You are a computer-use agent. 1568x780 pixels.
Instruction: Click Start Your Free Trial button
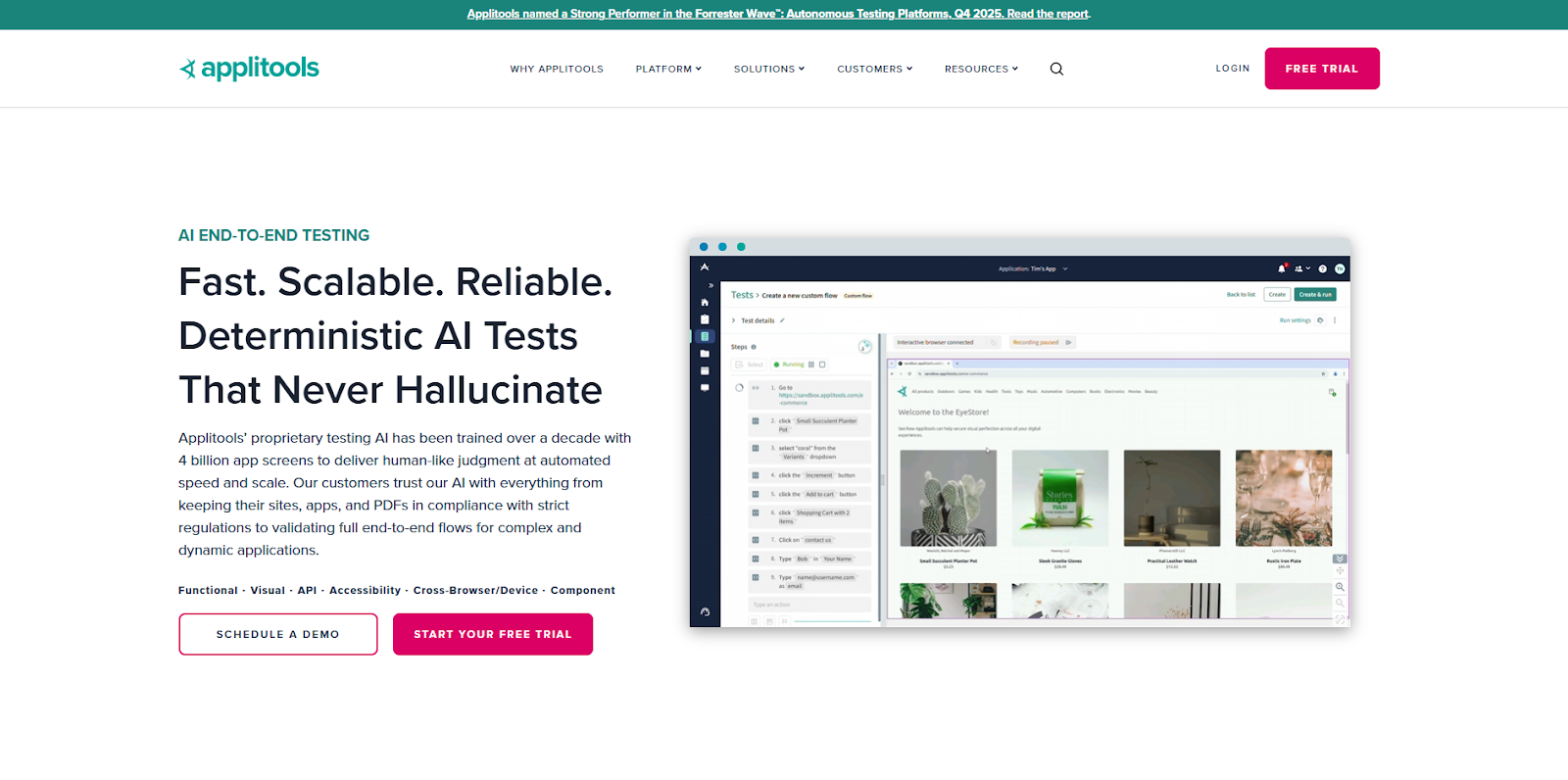pyautogui.click(x=493, y=634)
